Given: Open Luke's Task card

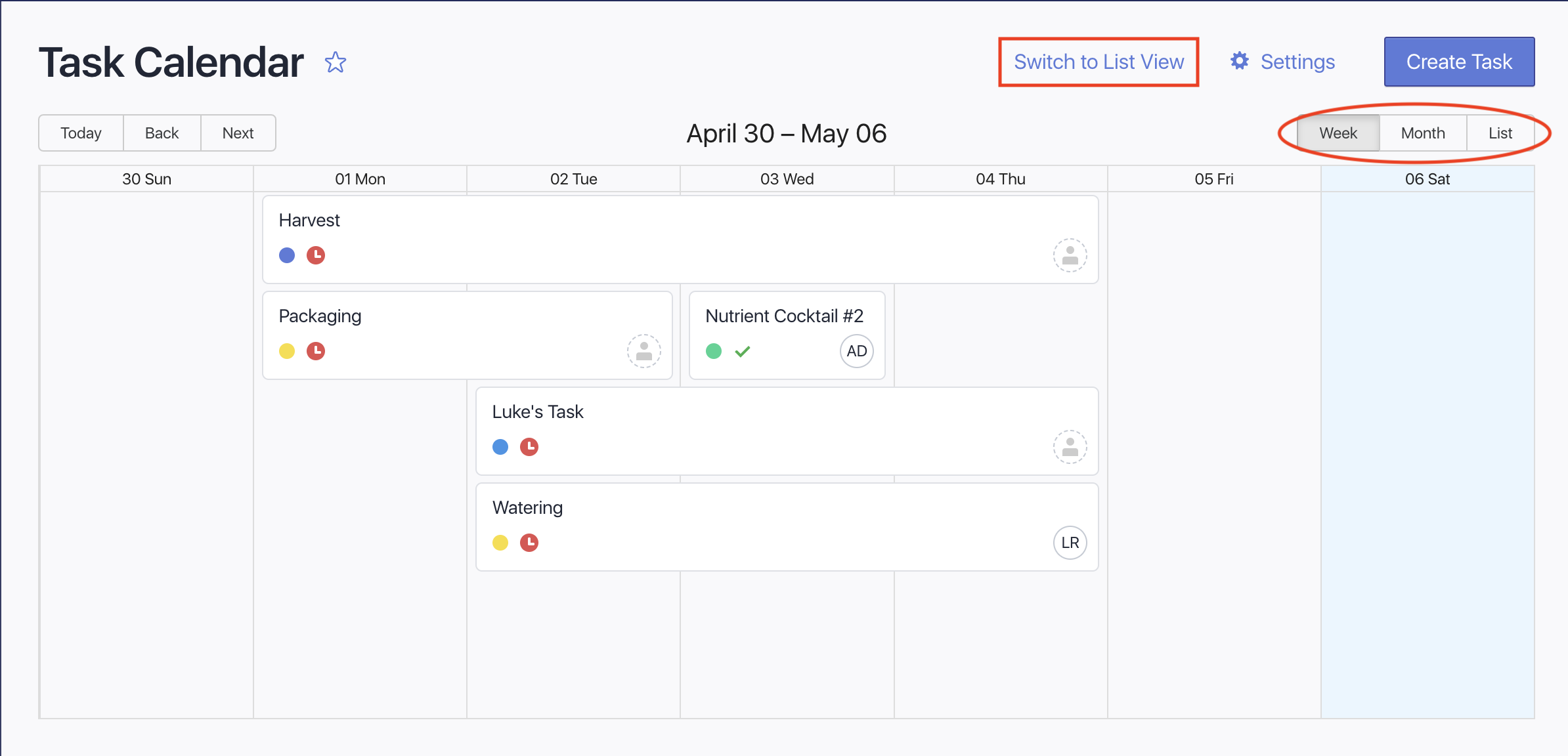Looking at the screenshot, I should pyautogui.click(x=787, y=431).
